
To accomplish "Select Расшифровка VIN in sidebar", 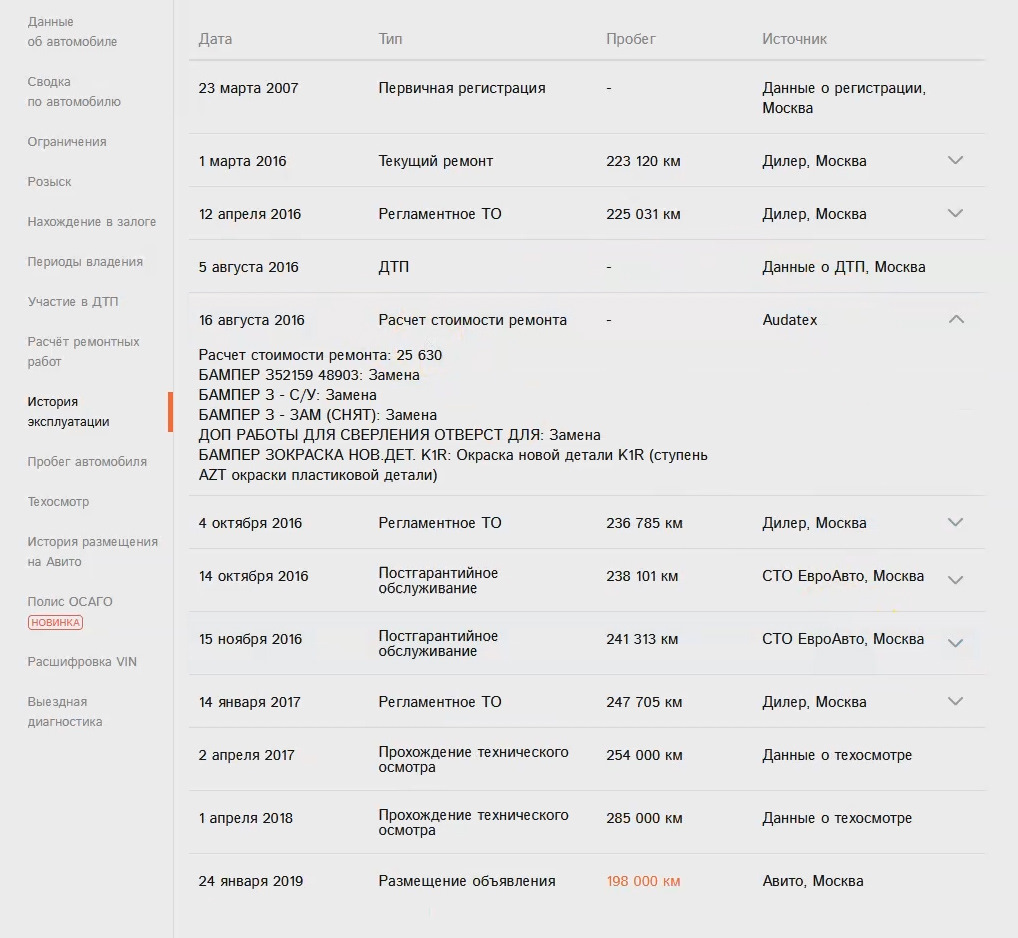I will click(82, 662).
